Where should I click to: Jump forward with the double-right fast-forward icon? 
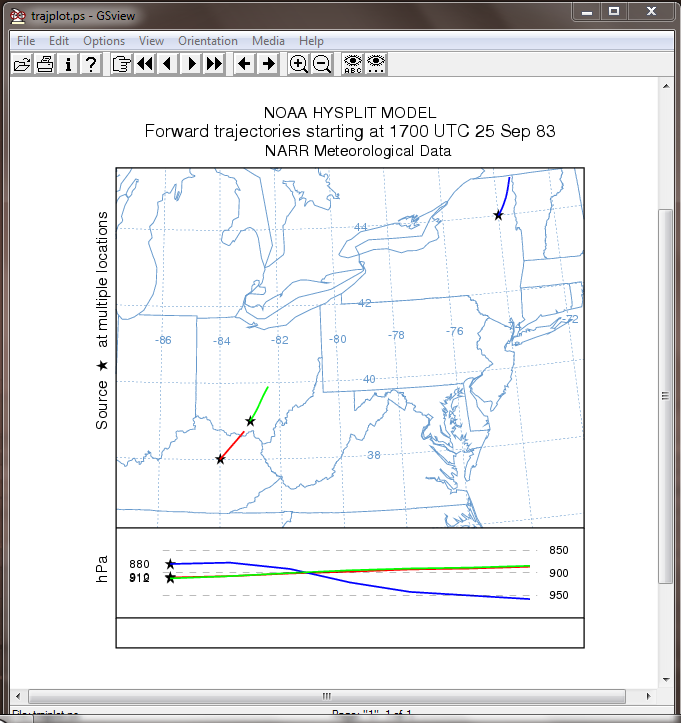(x=214, y=64)
